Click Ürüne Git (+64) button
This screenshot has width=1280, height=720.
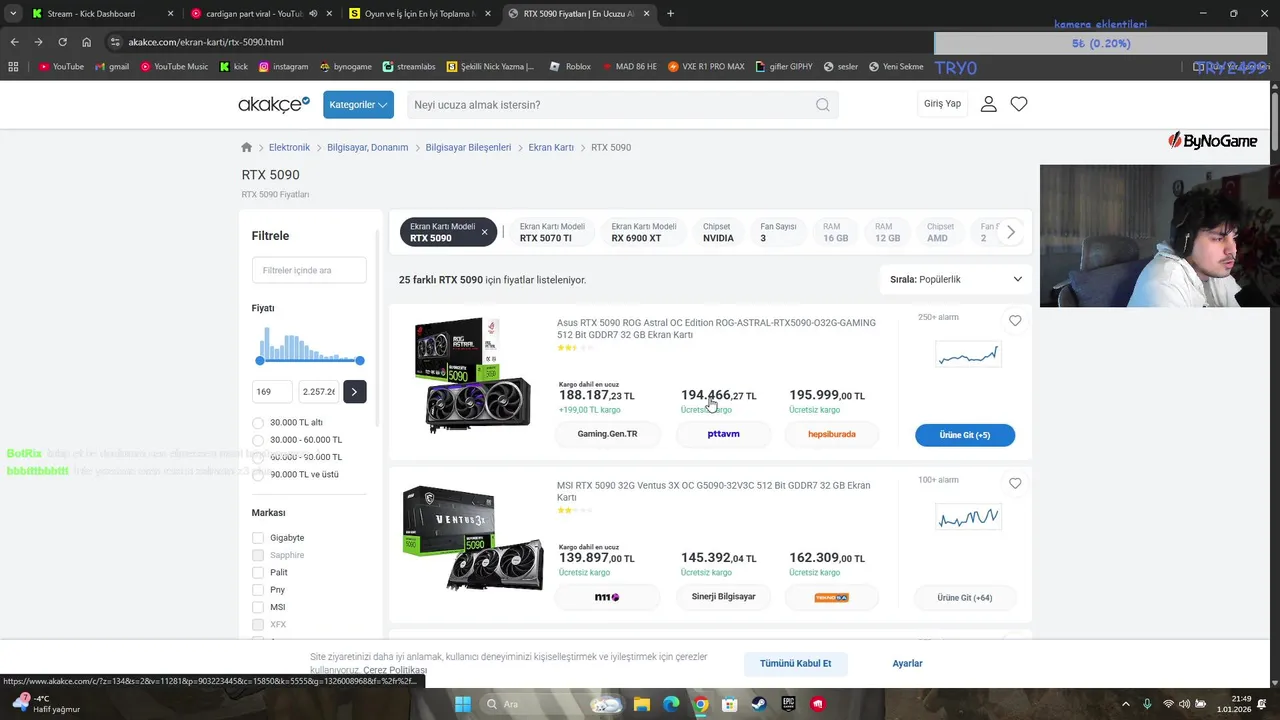point(965,598)
